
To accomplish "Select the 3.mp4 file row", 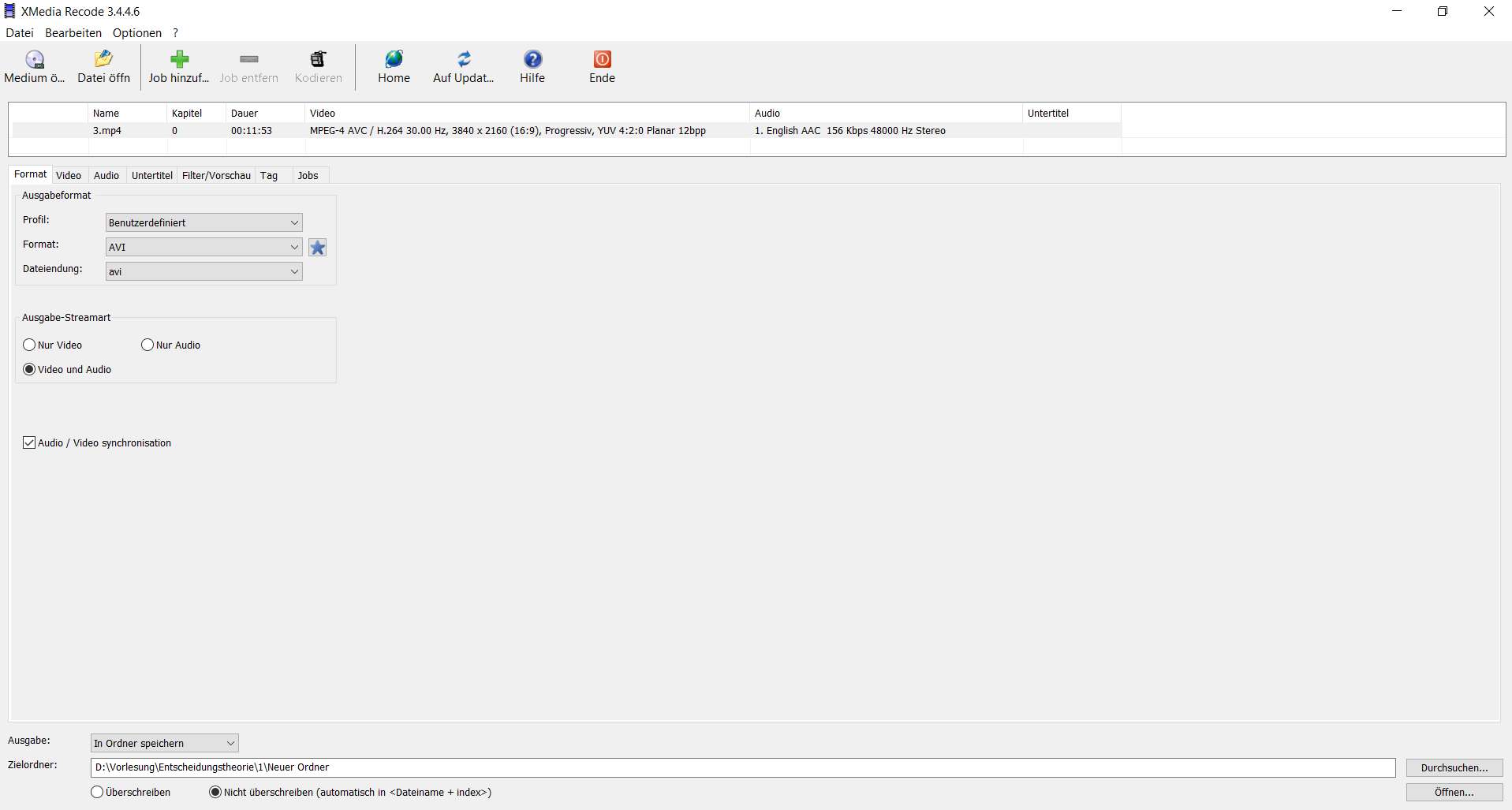I will coord(566,131).
